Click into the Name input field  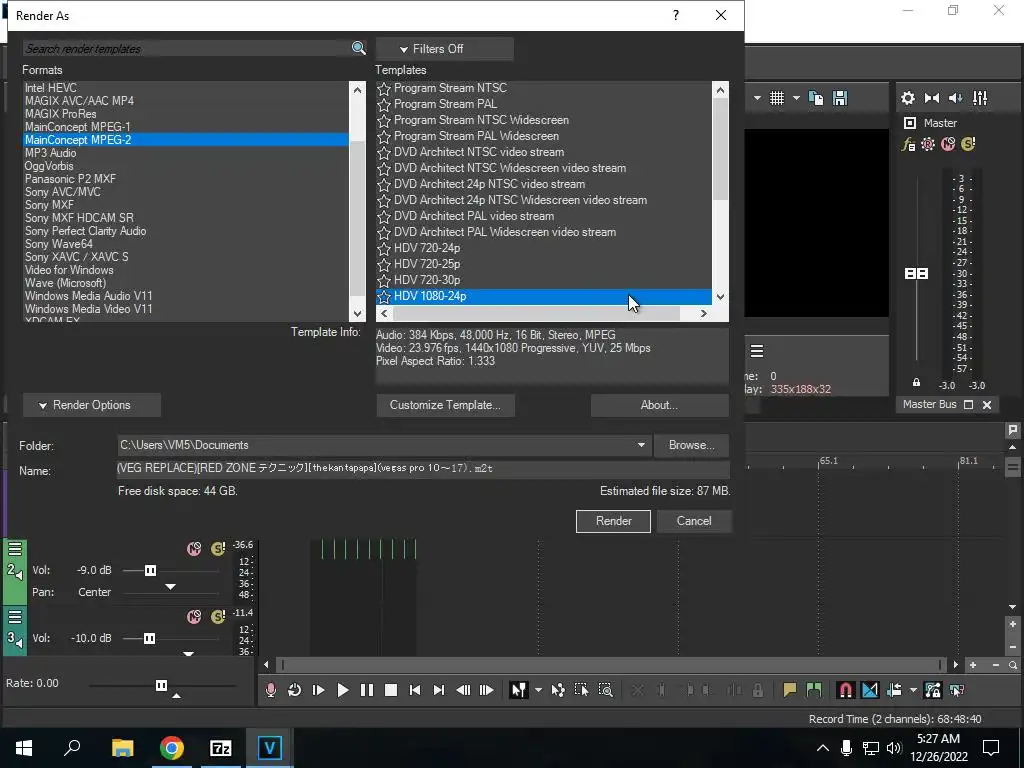click(x=423, y=468)
